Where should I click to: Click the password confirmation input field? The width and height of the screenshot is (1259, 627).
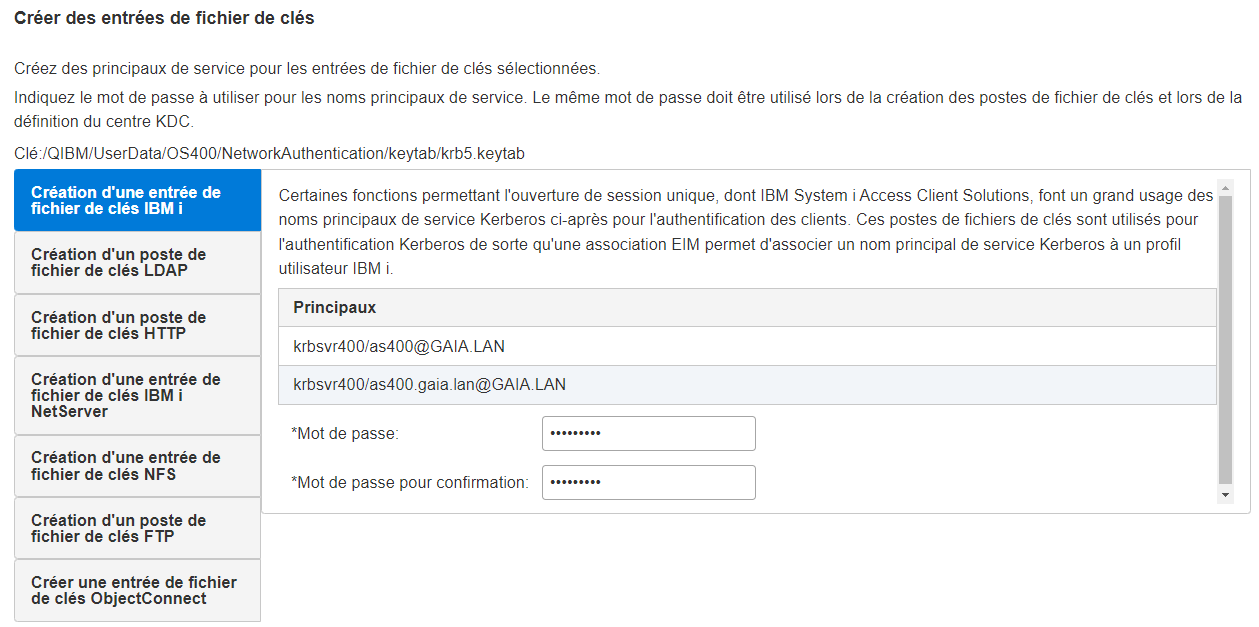(x=648, y=482)
